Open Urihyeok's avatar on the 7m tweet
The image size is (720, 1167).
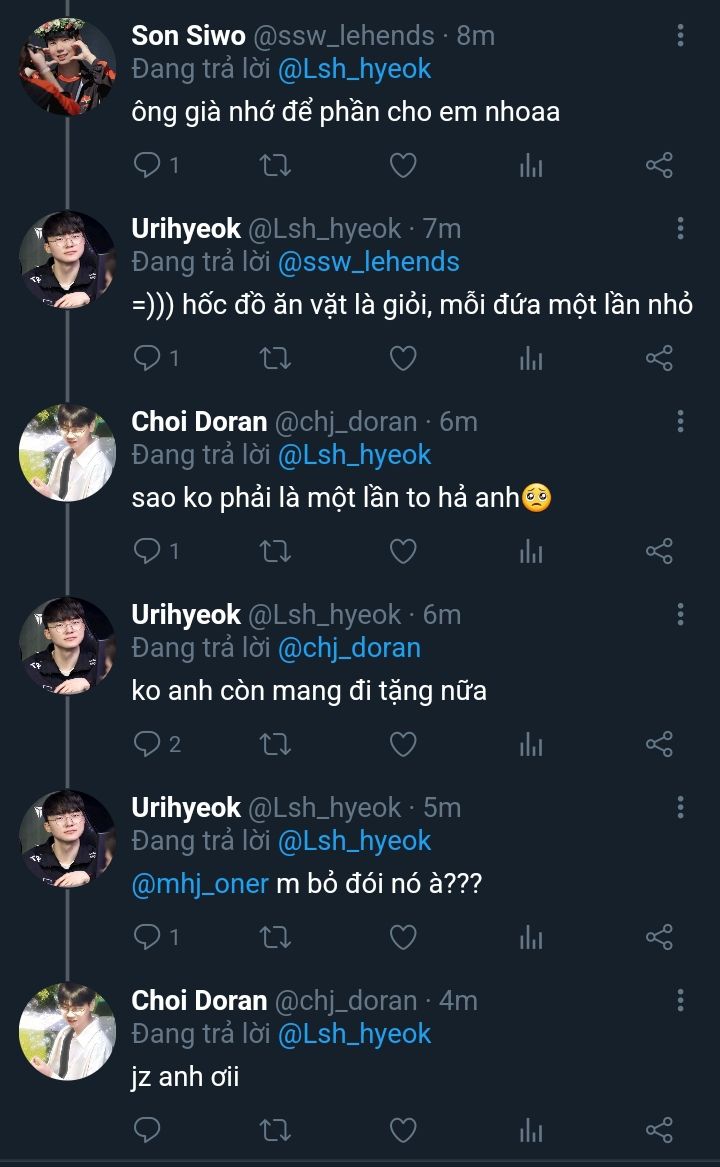pos(67,260)
